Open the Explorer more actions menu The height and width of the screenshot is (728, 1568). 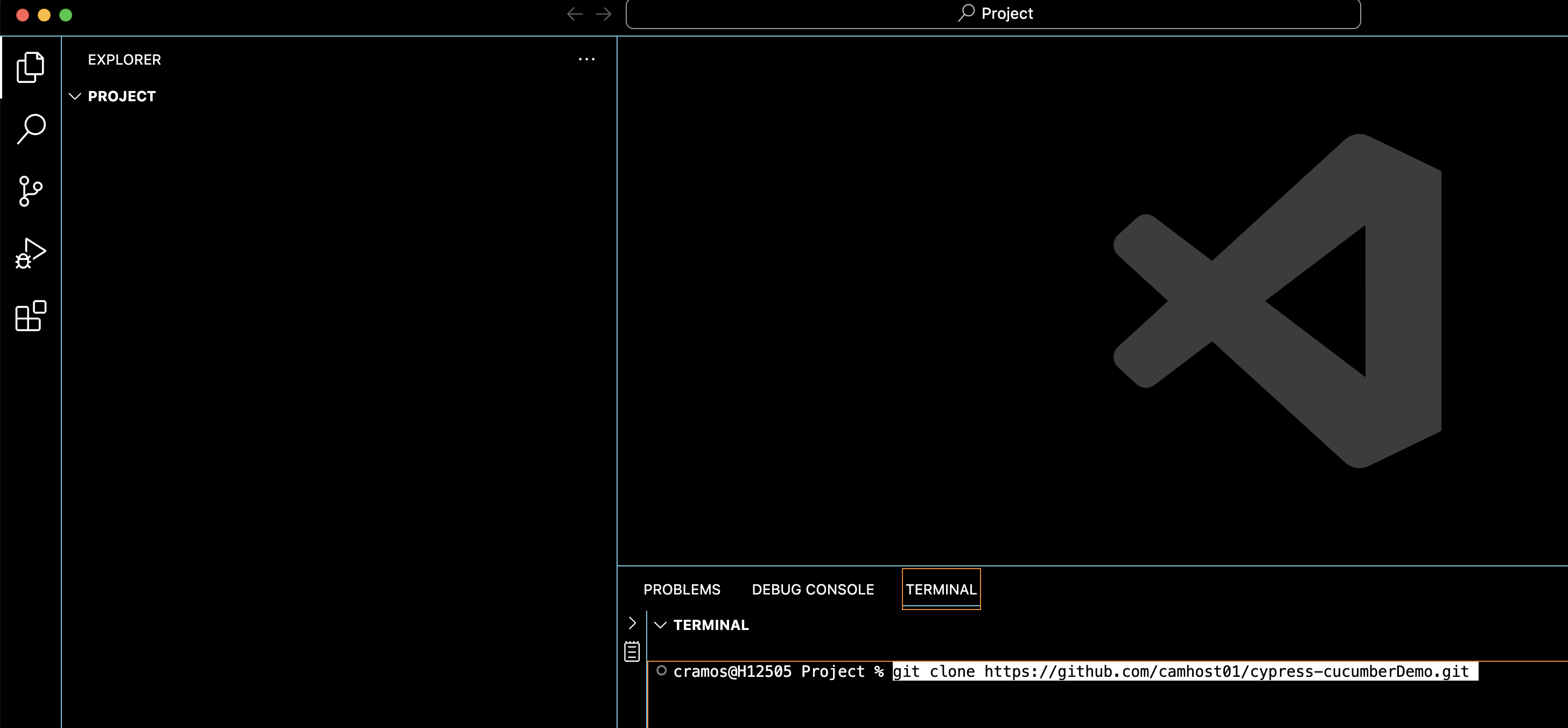click(586, 59)
